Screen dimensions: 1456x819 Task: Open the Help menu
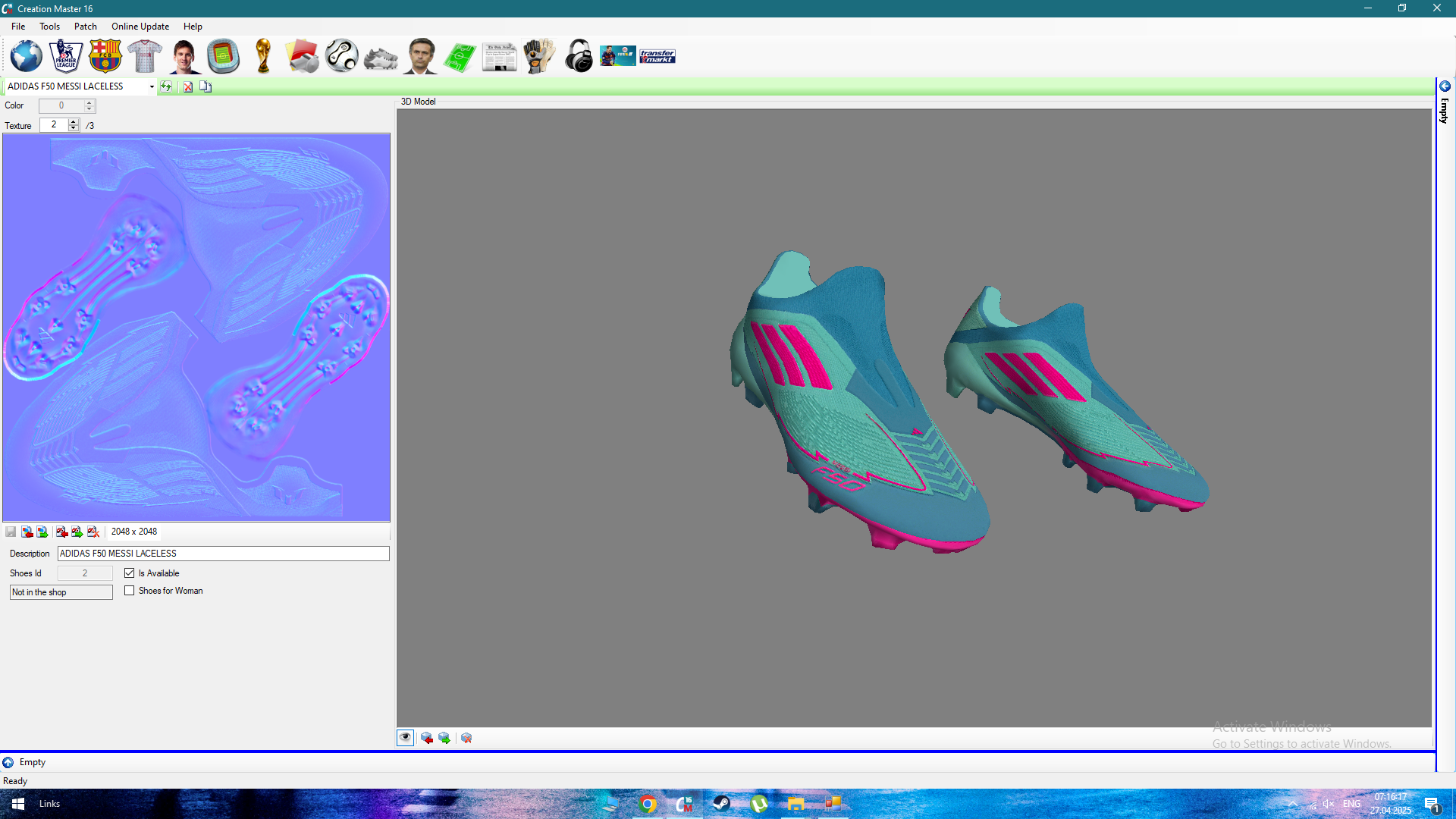(193, 27)
